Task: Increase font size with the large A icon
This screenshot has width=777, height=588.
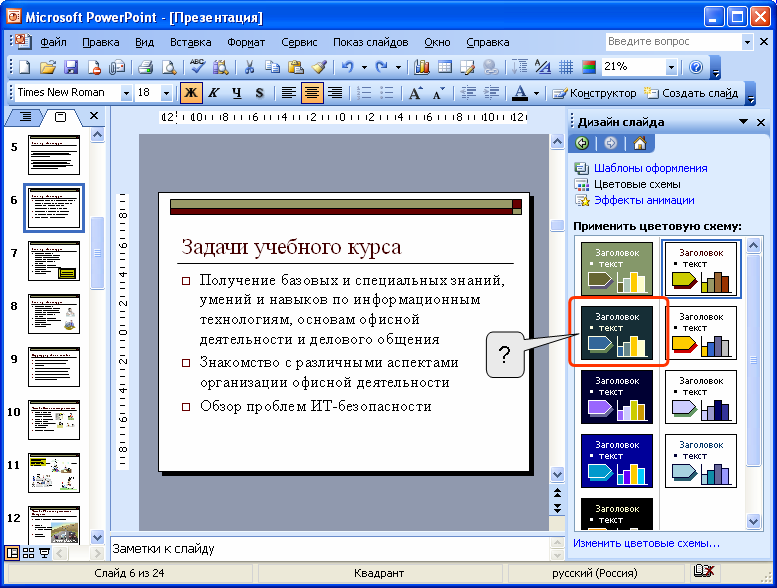Action: [x=415, y=93]
